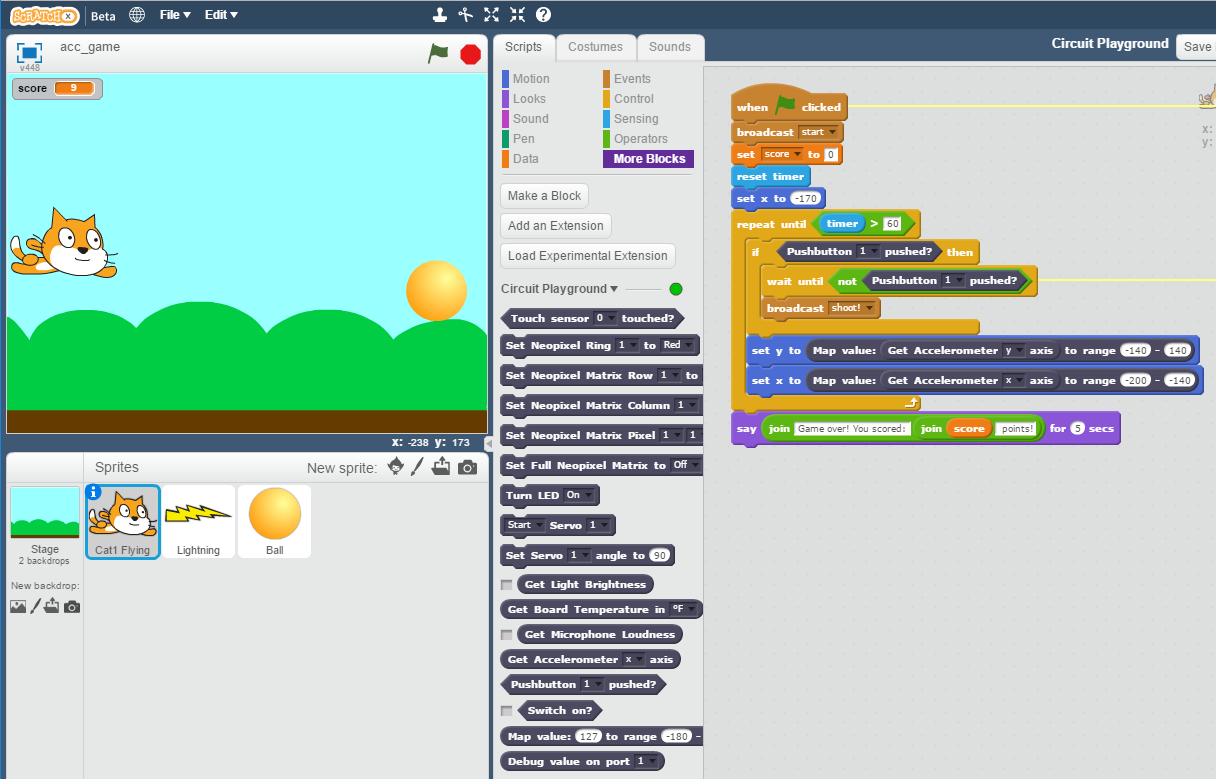Select the delete scissors tool
This screenshot has width=1216, height=779.
466,14
